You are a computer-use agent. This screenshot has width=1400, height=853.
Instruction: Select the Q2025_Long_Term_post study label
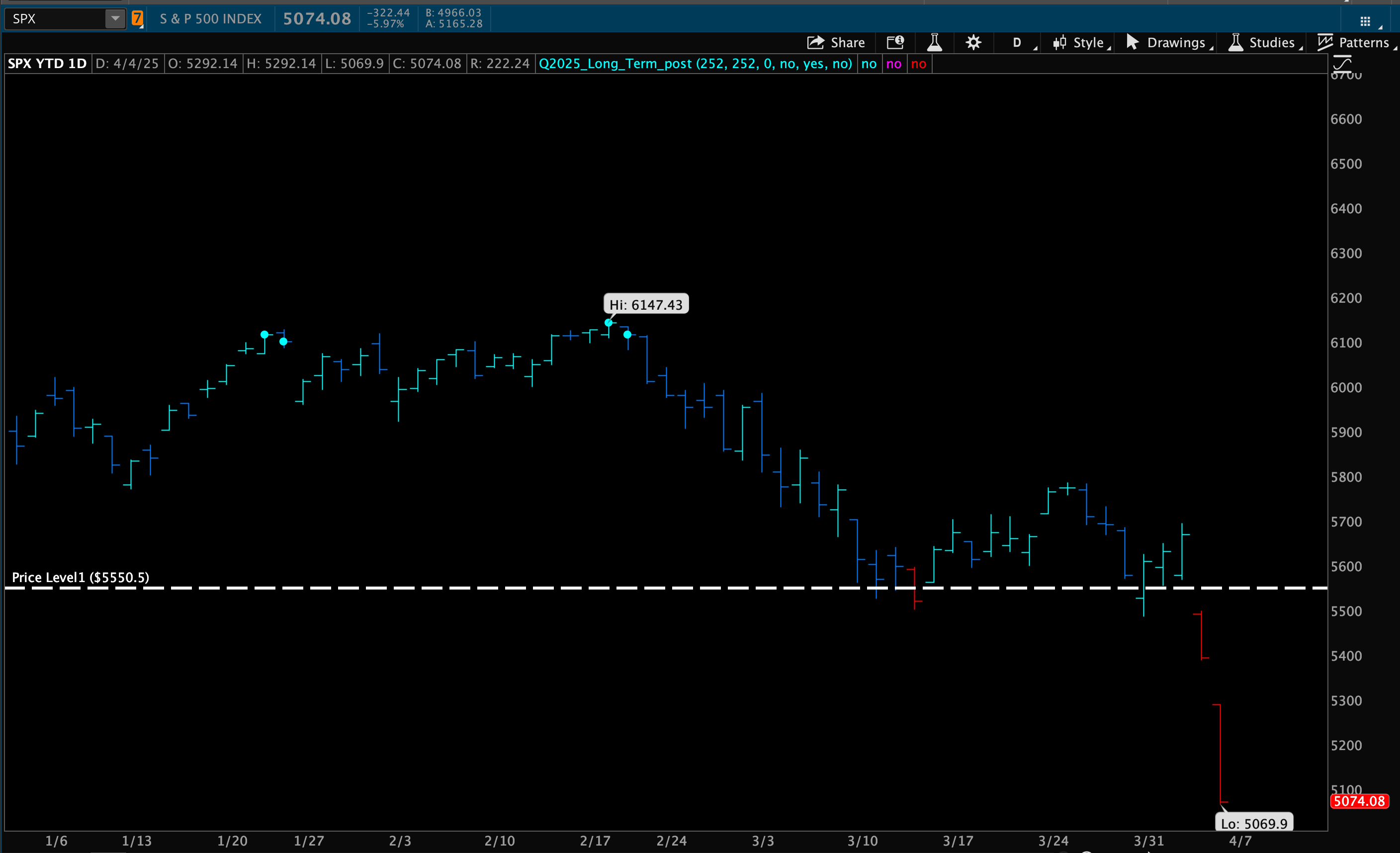[x=695, y=64]
